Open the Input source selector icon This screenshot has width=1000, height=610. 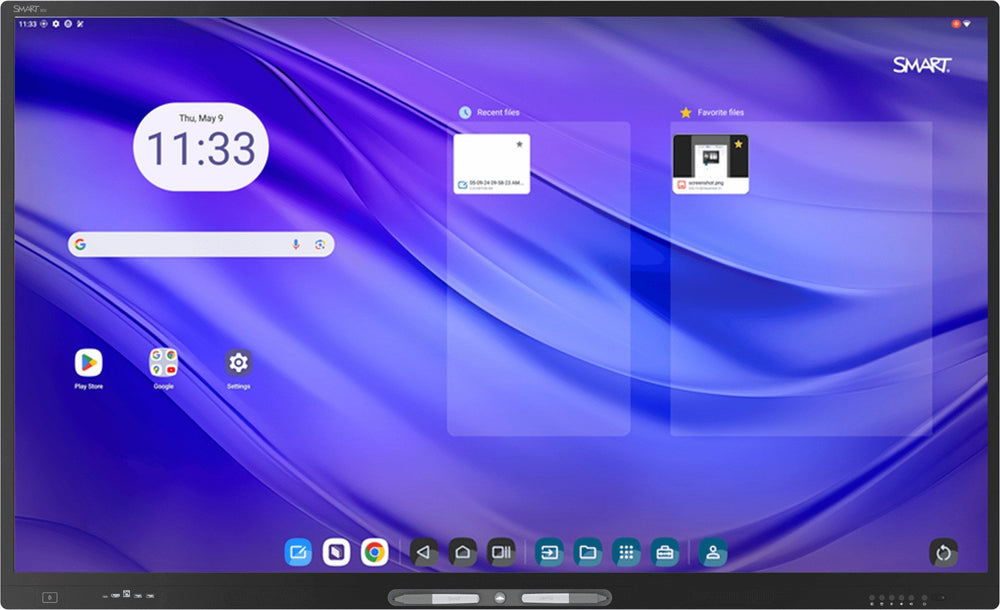tap(548, 552)
